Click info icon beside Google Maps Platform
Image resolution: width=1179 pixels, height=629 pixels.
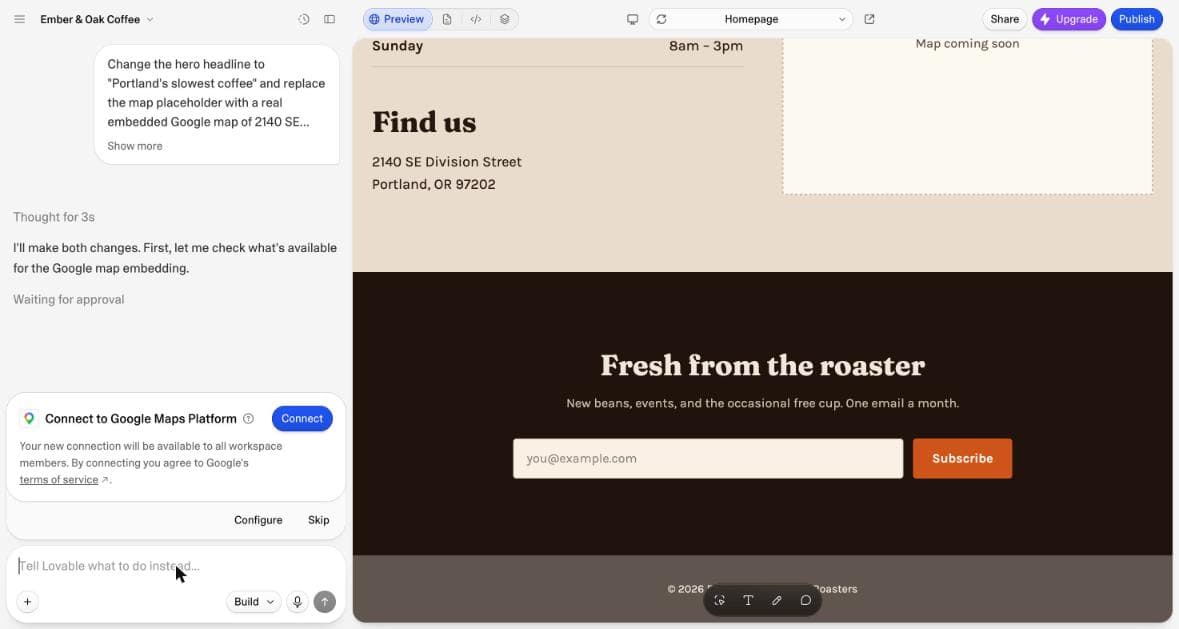248,419
